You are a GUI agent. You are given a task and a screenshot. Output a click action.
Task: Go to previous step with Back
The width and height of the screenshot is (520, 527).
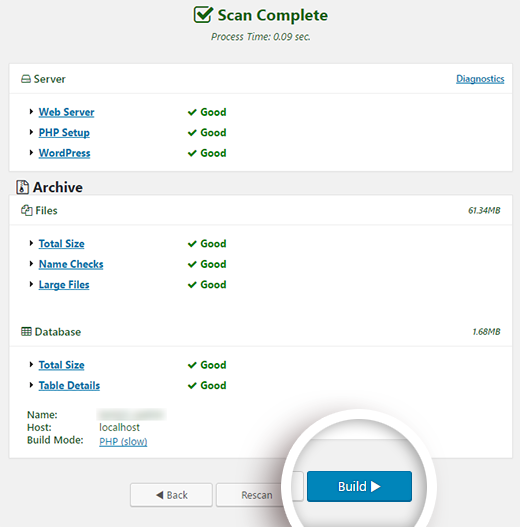point(171,495)
